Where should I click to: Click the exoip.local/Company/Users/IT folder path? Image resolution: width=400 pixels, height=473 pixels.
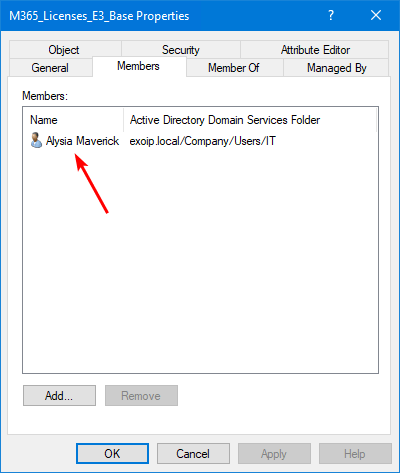[203, 141]
